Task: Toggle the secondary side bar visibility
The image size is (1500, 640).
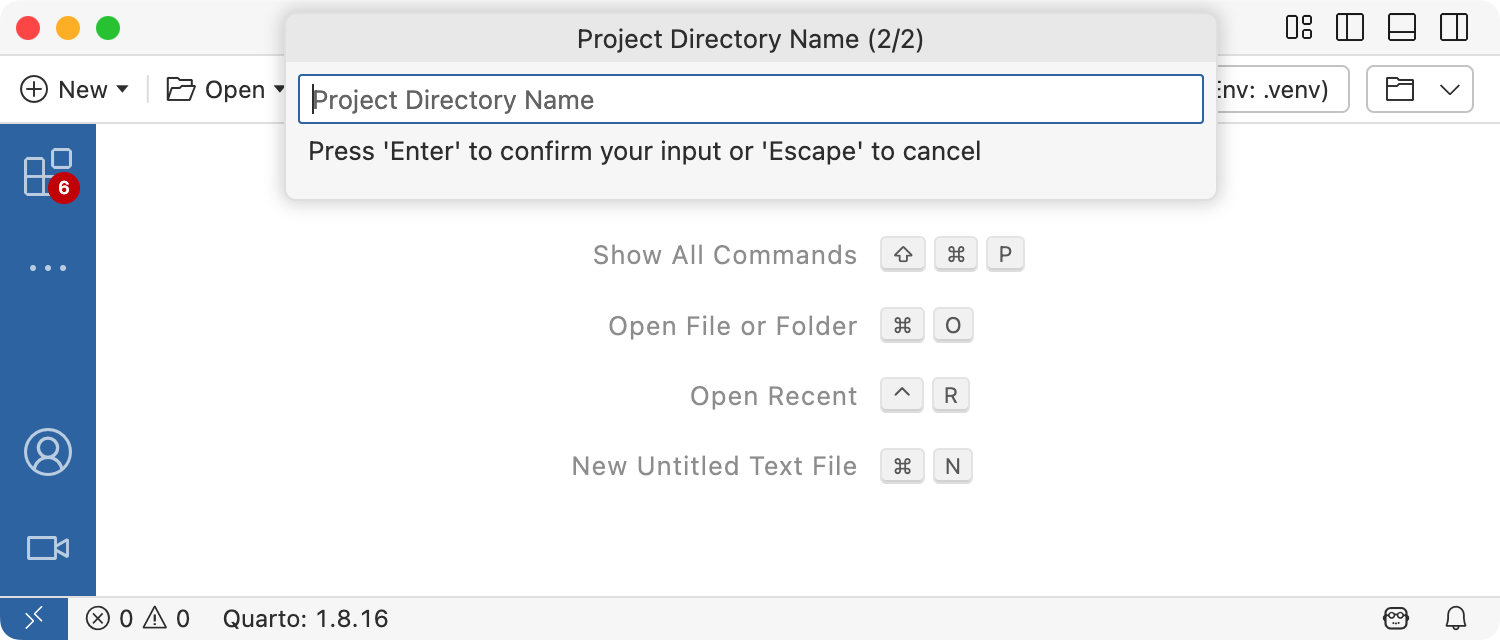Action: (1454, 27)
